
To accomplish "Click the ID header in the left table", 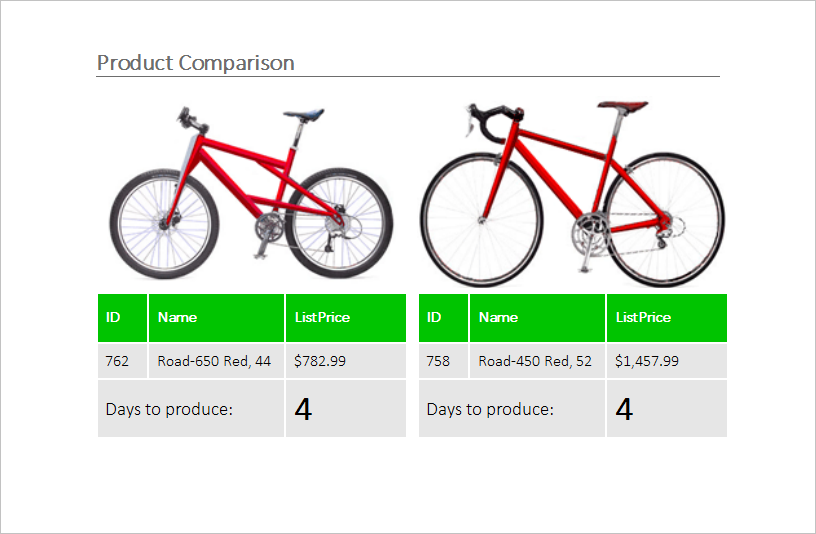I will 122,317.
